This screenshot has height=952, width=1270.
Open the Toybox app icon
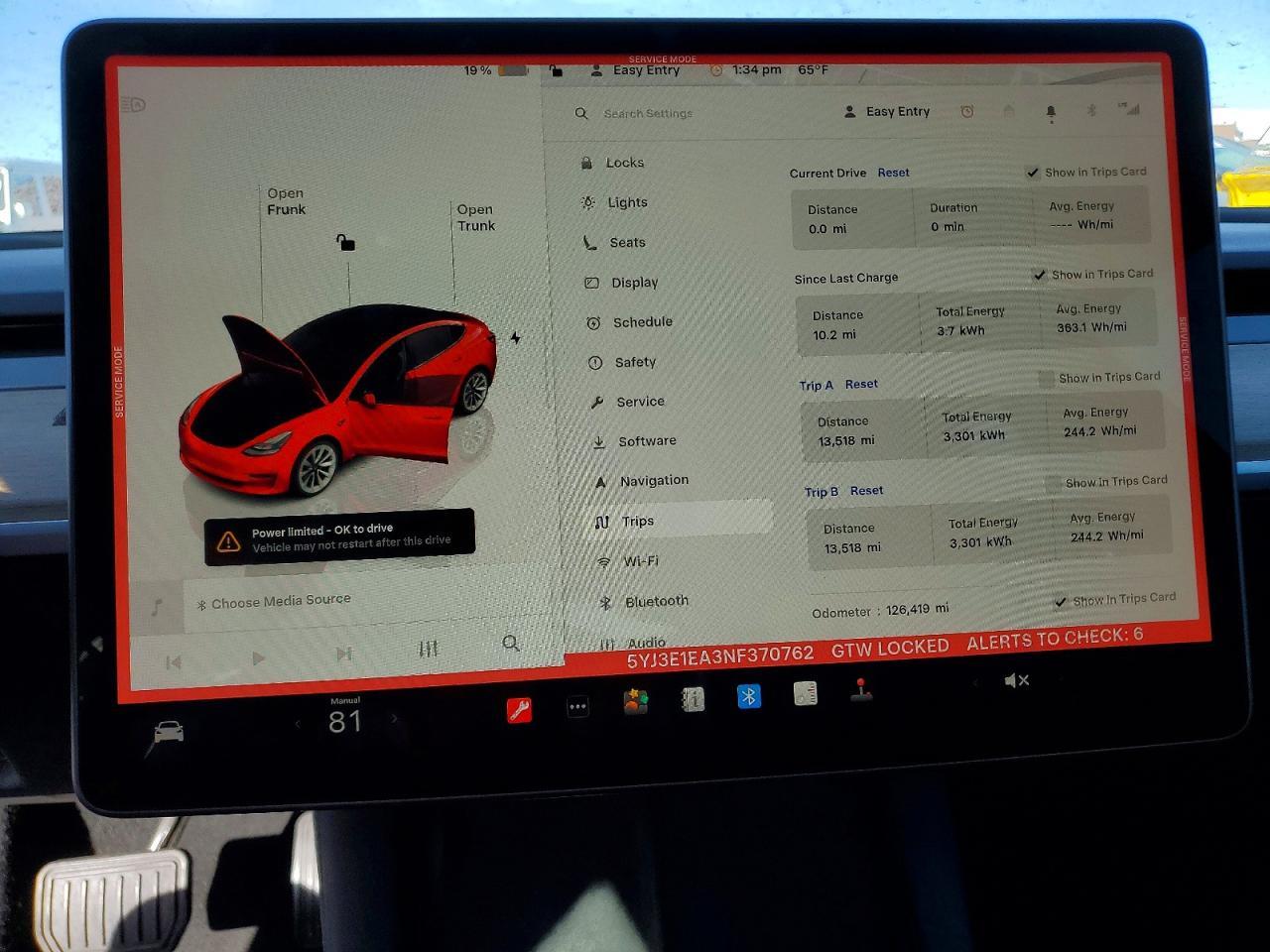point(636,703)
